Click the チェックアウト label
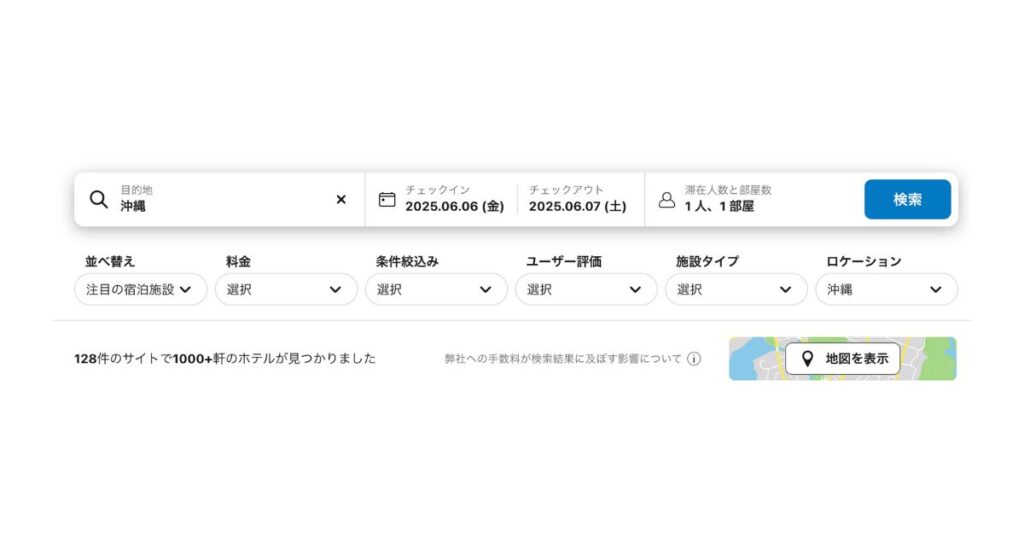Image resolution: width=1024 pixels, height=538 pixels. pos(566,189)
